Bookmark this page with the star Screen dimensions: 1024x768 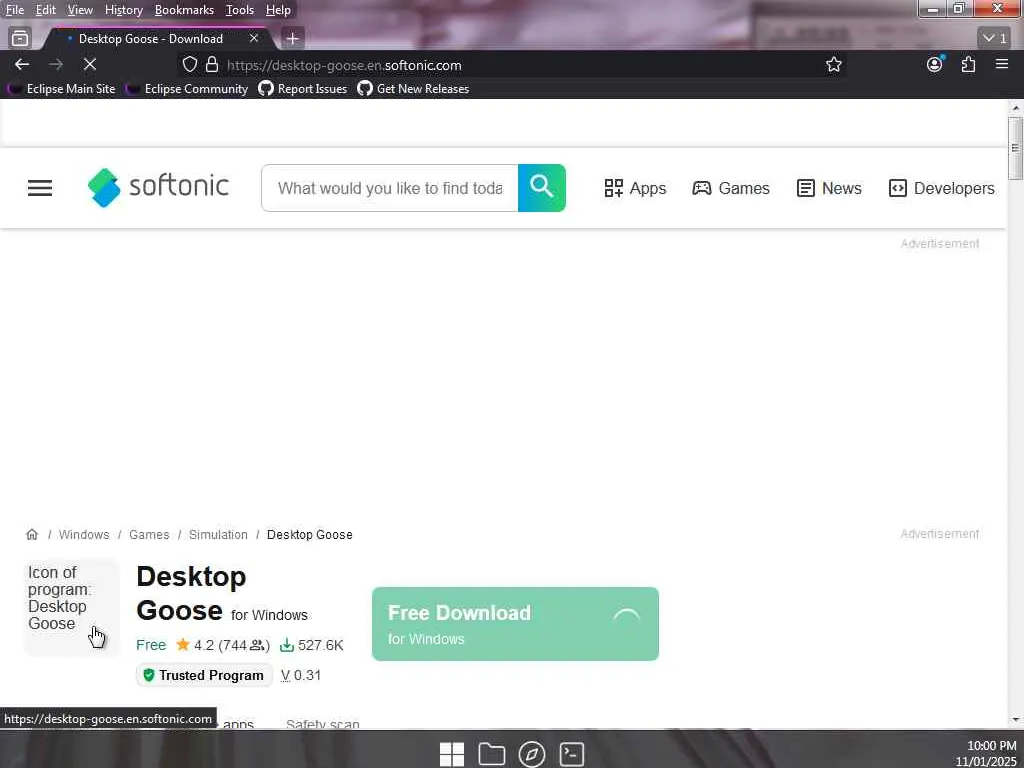point(833,64)
